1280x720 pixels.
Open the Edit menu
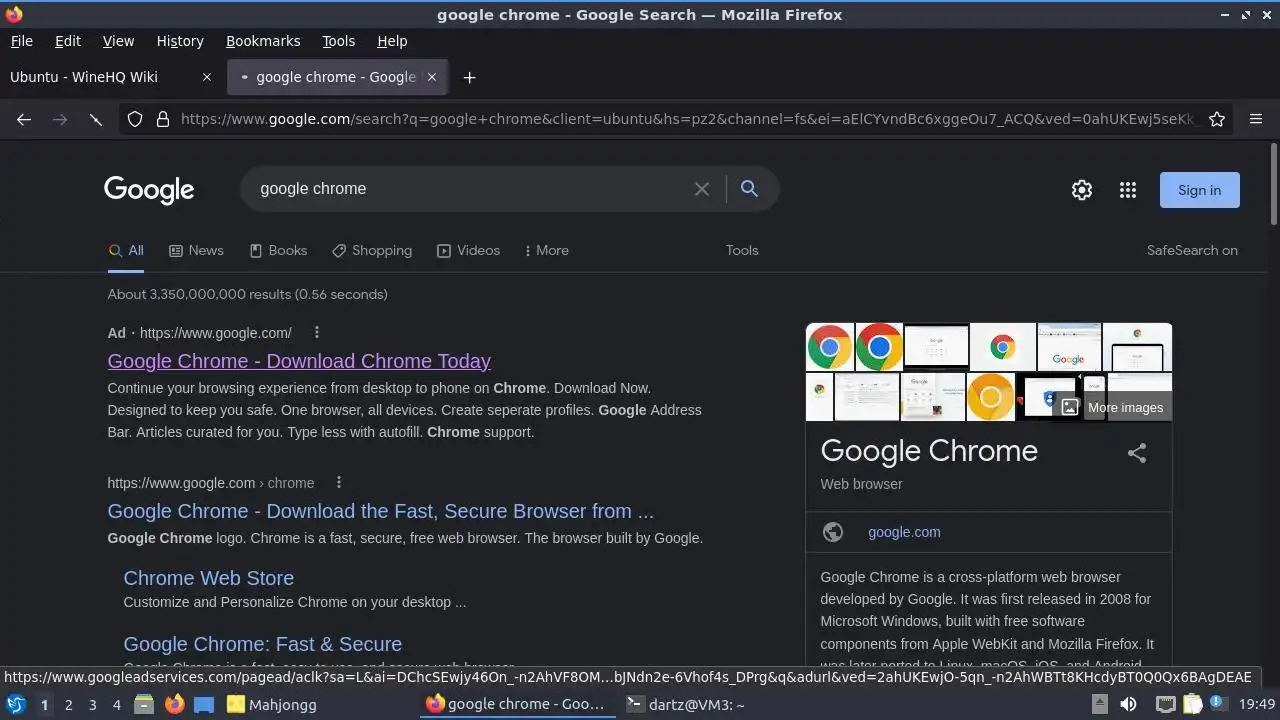coord(68,41)
